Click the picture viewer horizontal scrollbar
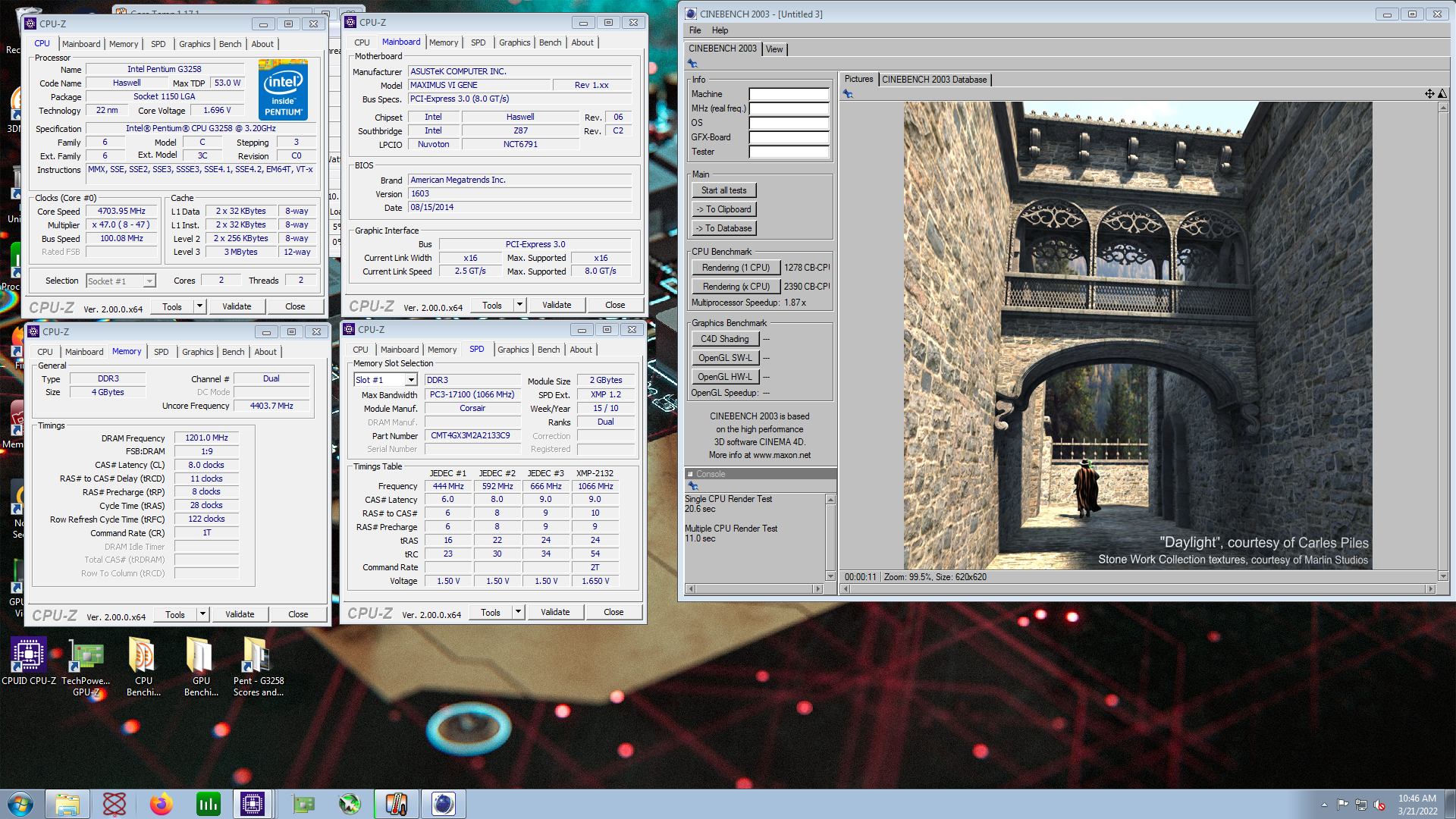 click(x=1138, y=589)
